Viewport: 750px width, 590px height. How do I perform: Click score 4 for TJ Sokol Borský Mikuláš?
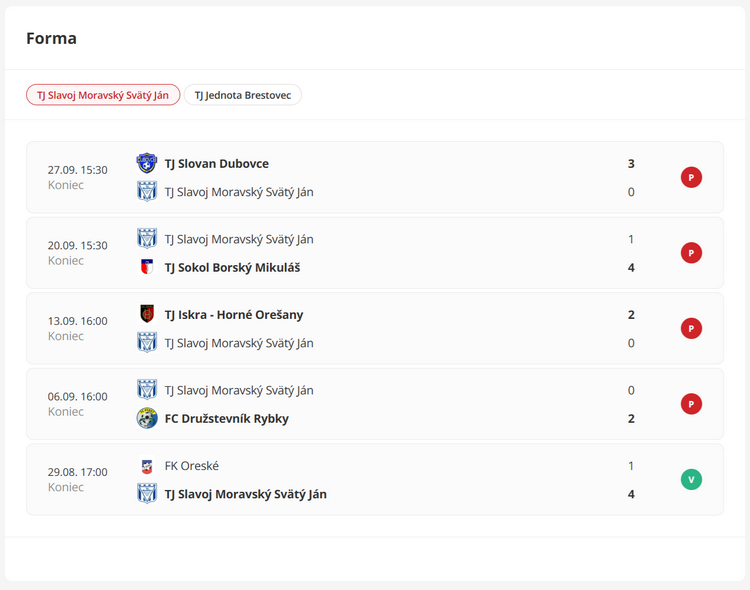[631, 267]
